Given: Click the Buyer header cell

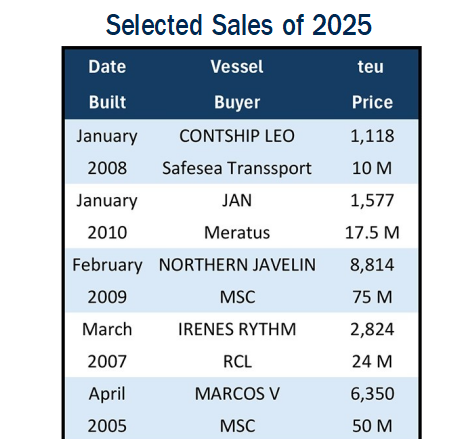Looking at the screenshot, I should [237, 102].
